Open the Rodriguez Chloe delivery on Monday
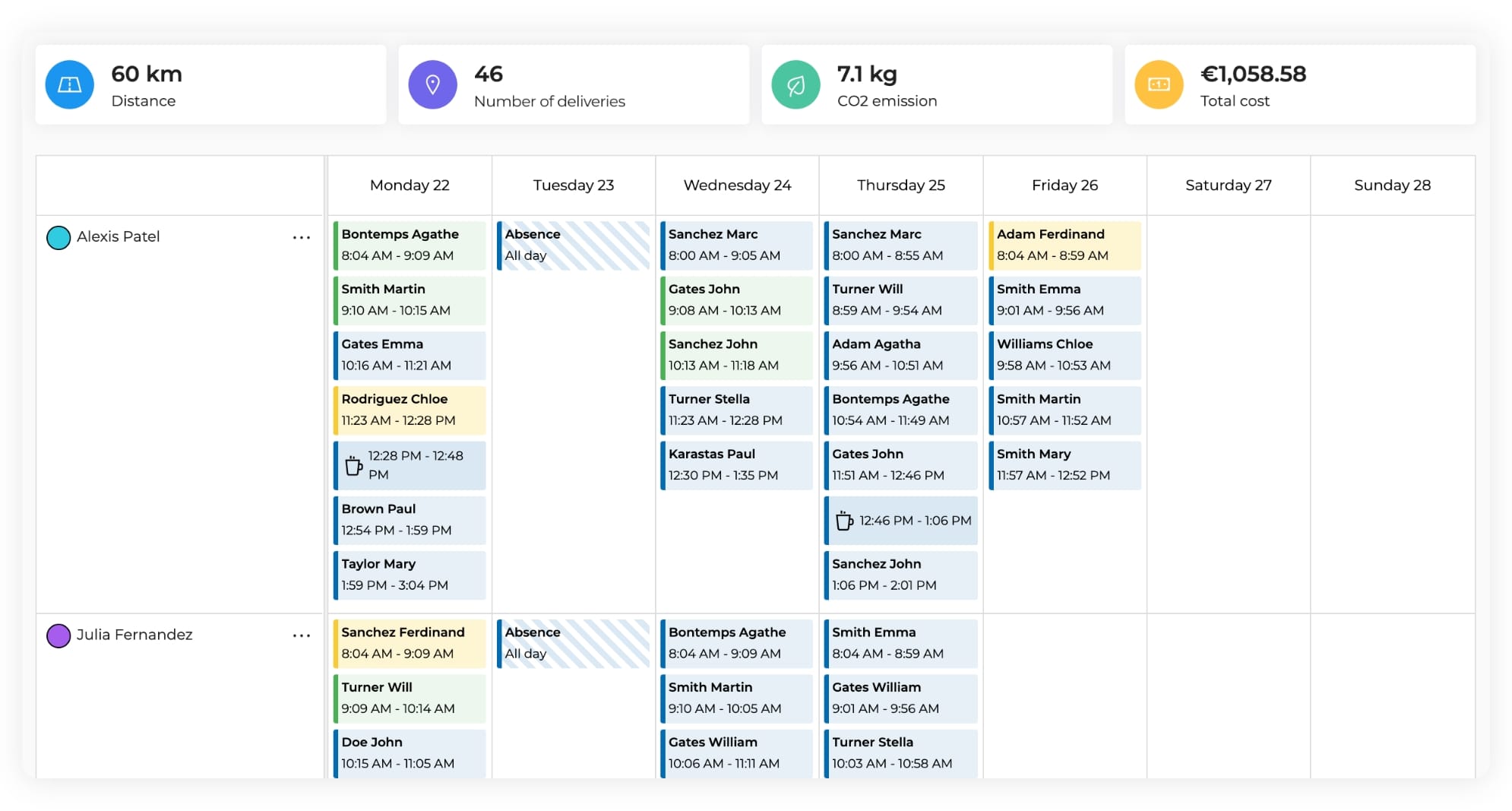Screen dimensions: 1512x811 pos(409,410)
